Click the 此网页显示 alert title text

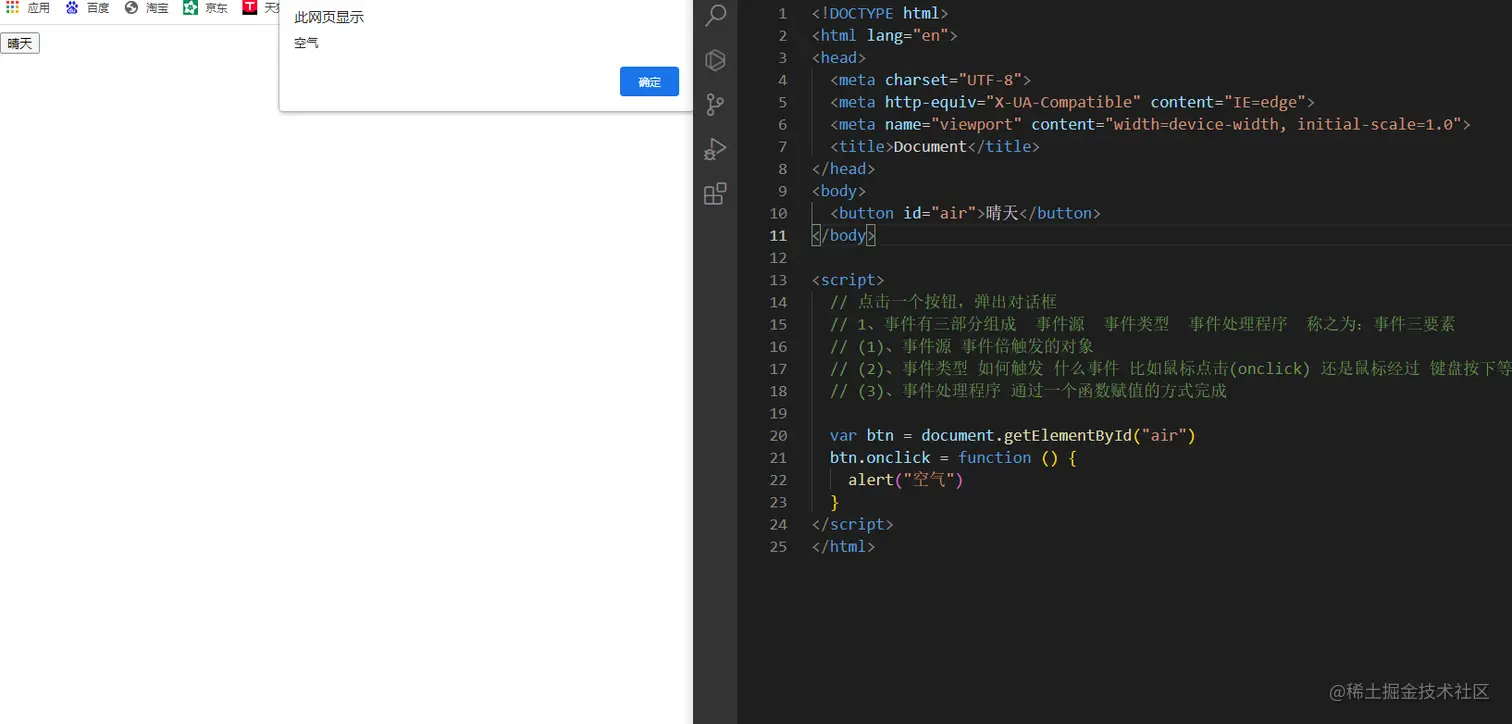pyautogui.click(x=329, y=17)
